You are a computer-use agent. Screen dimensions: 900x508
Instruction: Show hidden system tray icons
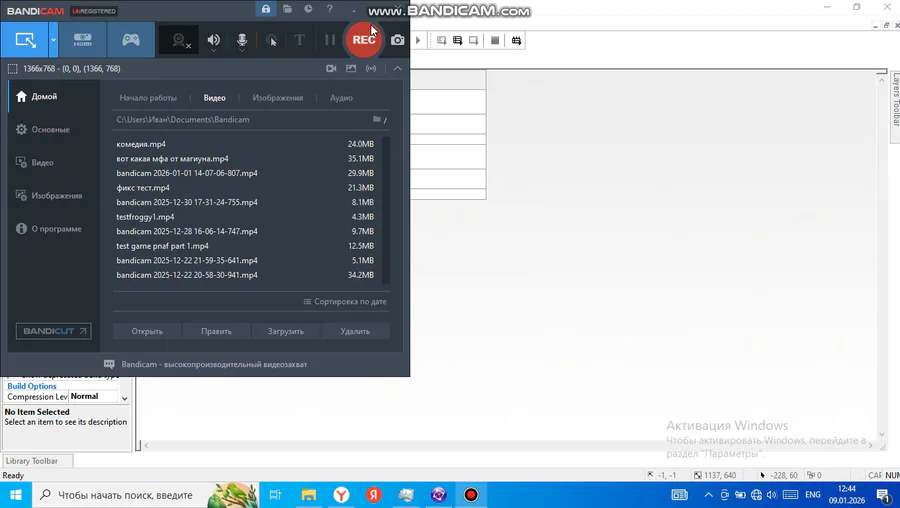[709, 495]
